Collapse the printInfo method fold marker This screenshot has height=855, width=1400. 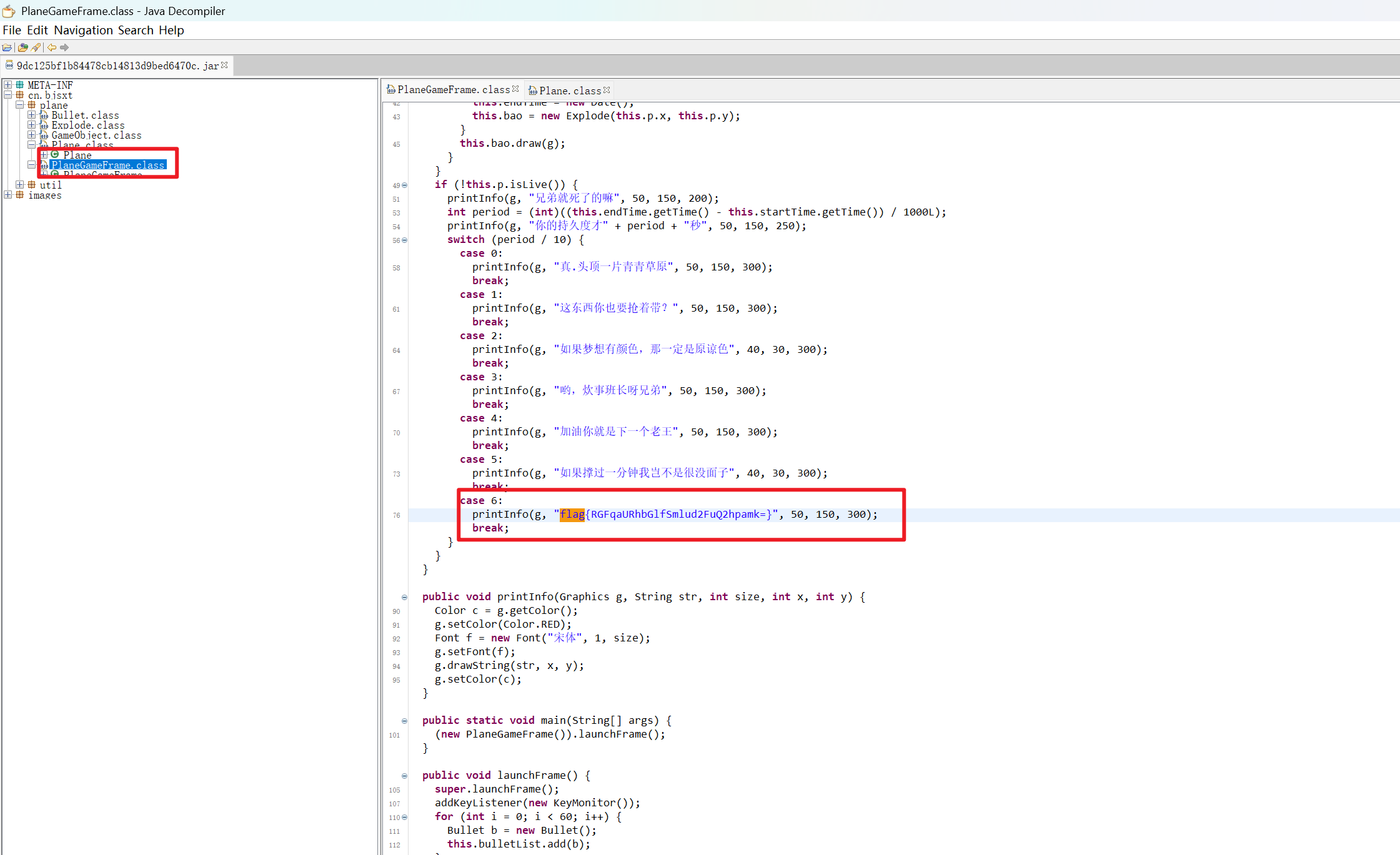click(405, 597)
